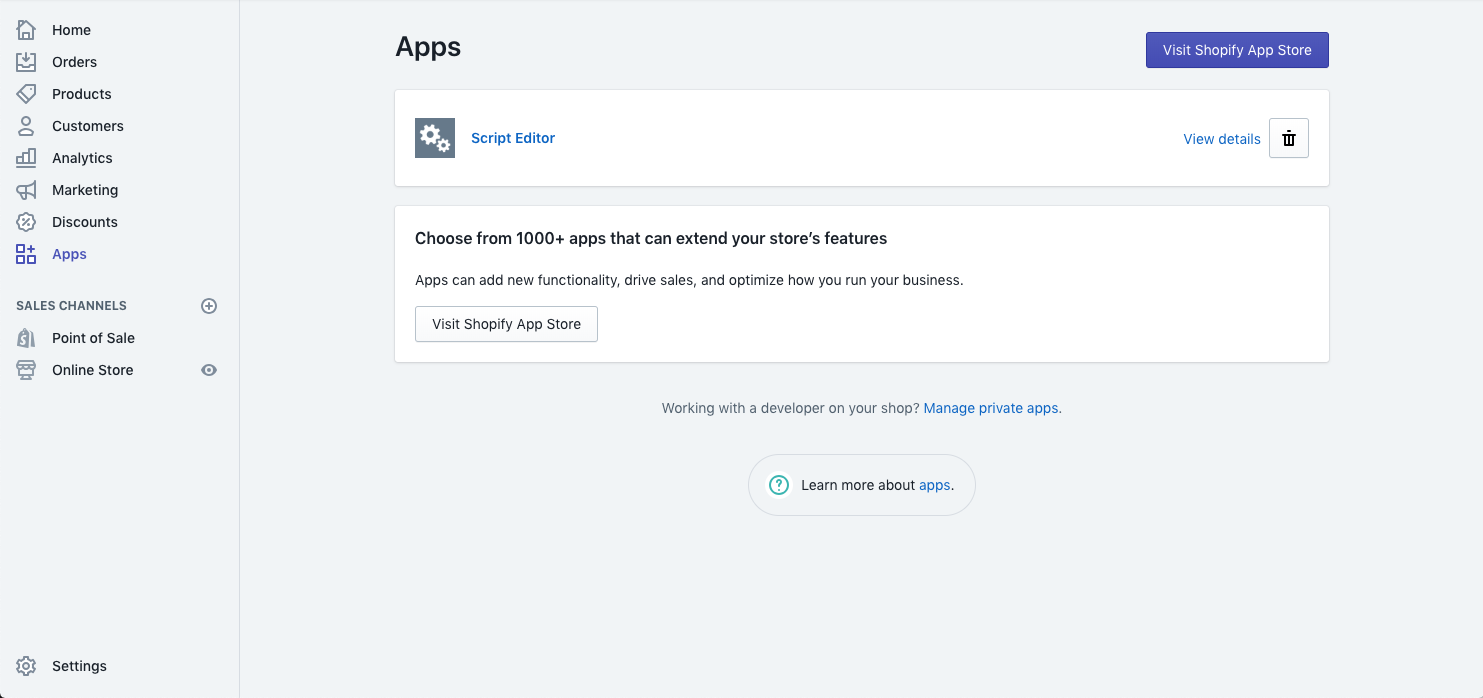
Task: Open the Online Store channel
Action: point(92,370)
